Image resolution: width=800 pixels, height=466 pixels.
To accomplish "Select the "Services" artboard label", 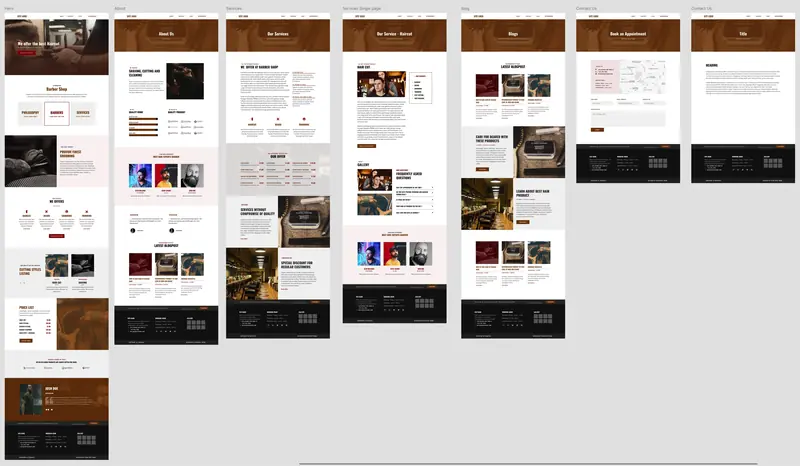I will coord(234,9).
